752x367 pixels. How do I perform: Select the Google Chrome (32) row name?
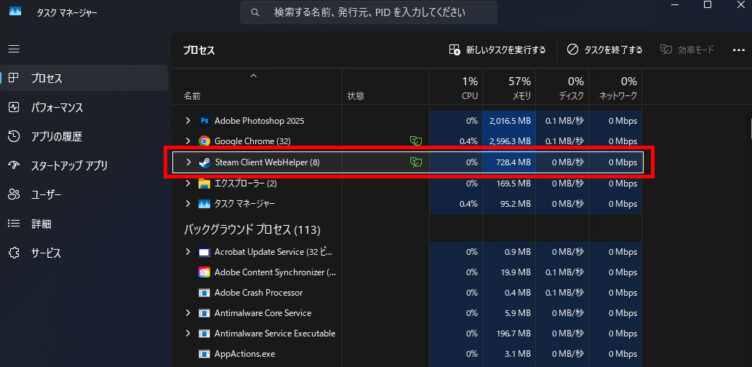pos(251,141)
